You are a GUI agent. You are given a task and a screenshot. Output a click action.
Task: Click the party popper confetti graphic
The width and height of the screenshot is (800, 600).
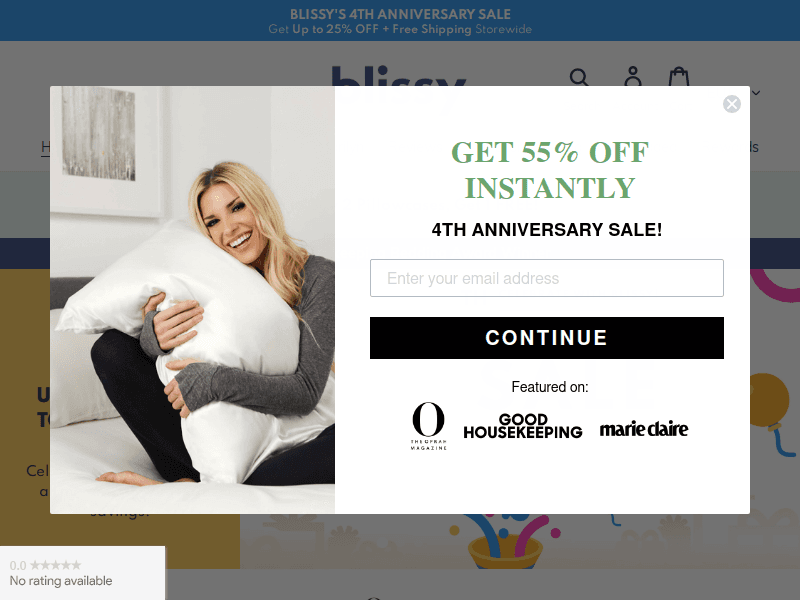pos(506,541)
